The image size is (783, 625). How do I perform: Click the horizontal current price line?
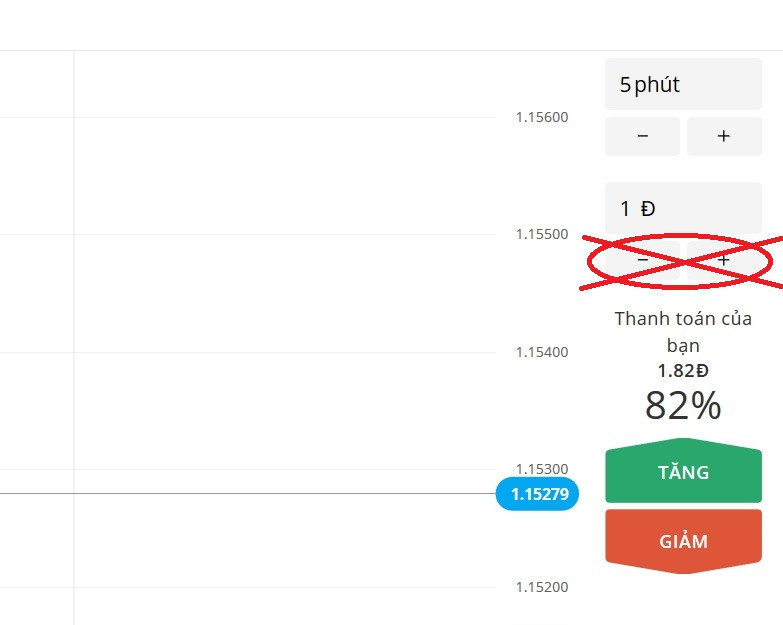tap(248, 494)
